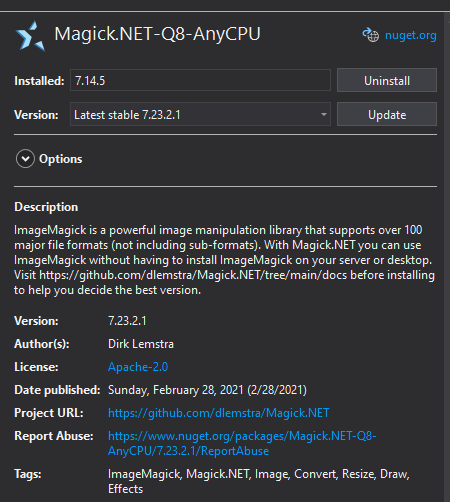Click the Options label to expand settings
Image resolution: width=450 pixels, height=502 pixels.
[61, 159]
